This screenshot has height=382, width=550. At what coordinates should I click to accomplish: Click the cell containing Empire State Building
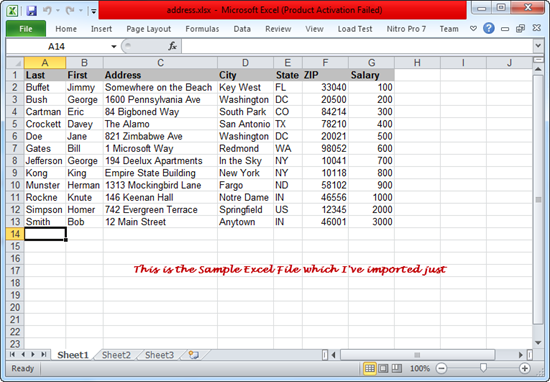[x=160, y=173]
